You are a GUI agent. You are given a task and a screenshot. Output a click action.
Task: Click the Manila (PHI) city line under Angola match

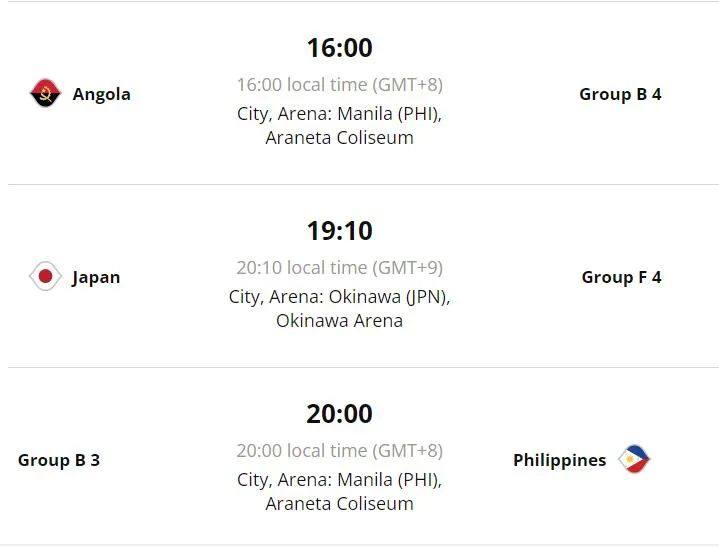coord(339,113)
